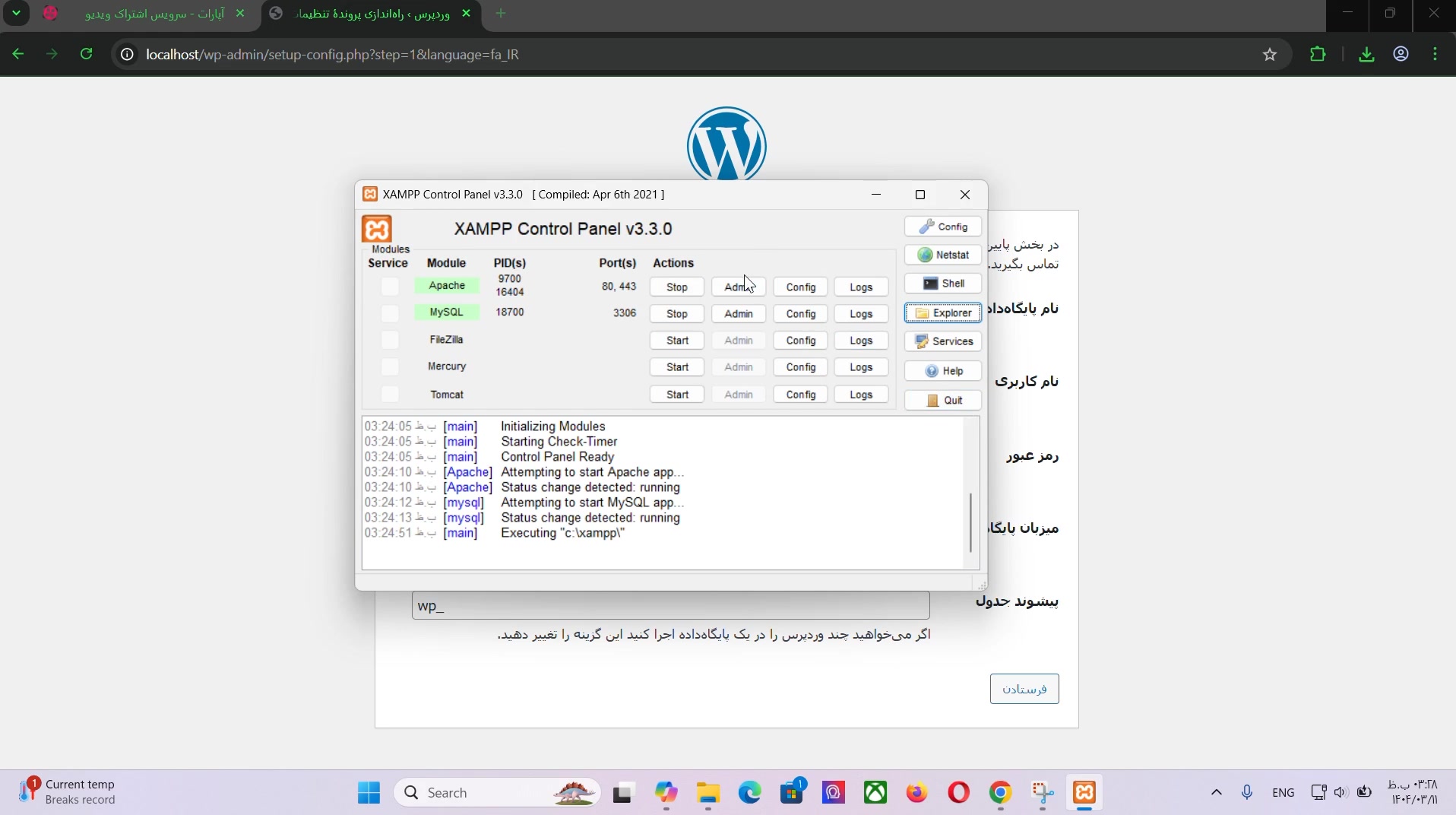Bookmark this page with the star icon

point(1270,54)
